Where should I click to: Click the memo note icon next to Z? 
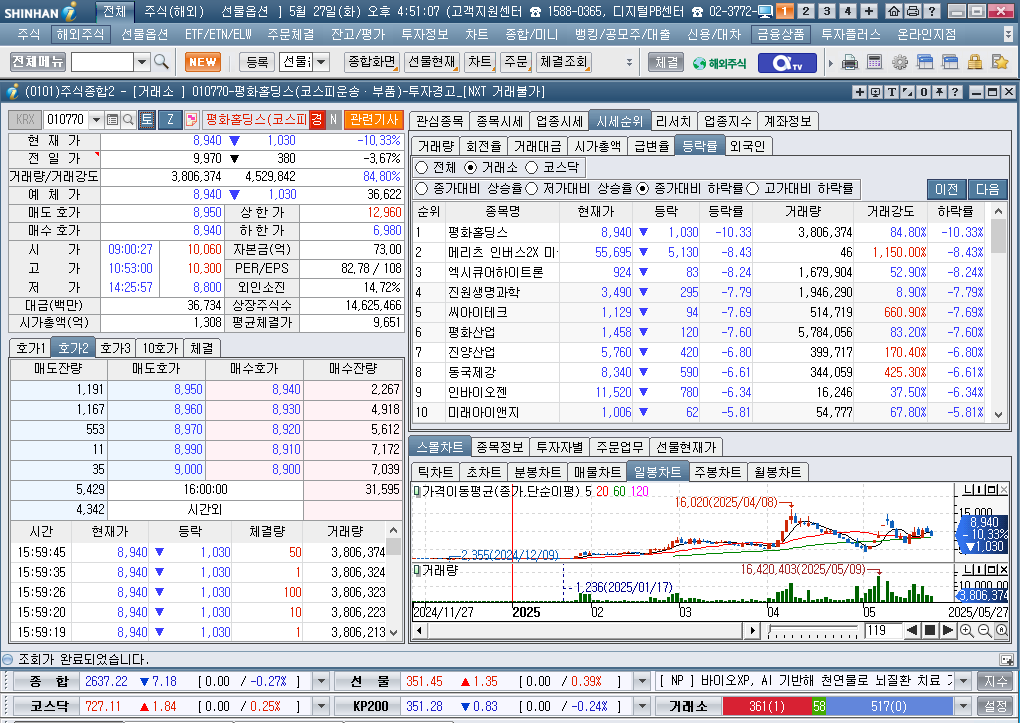[x=191, y=120]
